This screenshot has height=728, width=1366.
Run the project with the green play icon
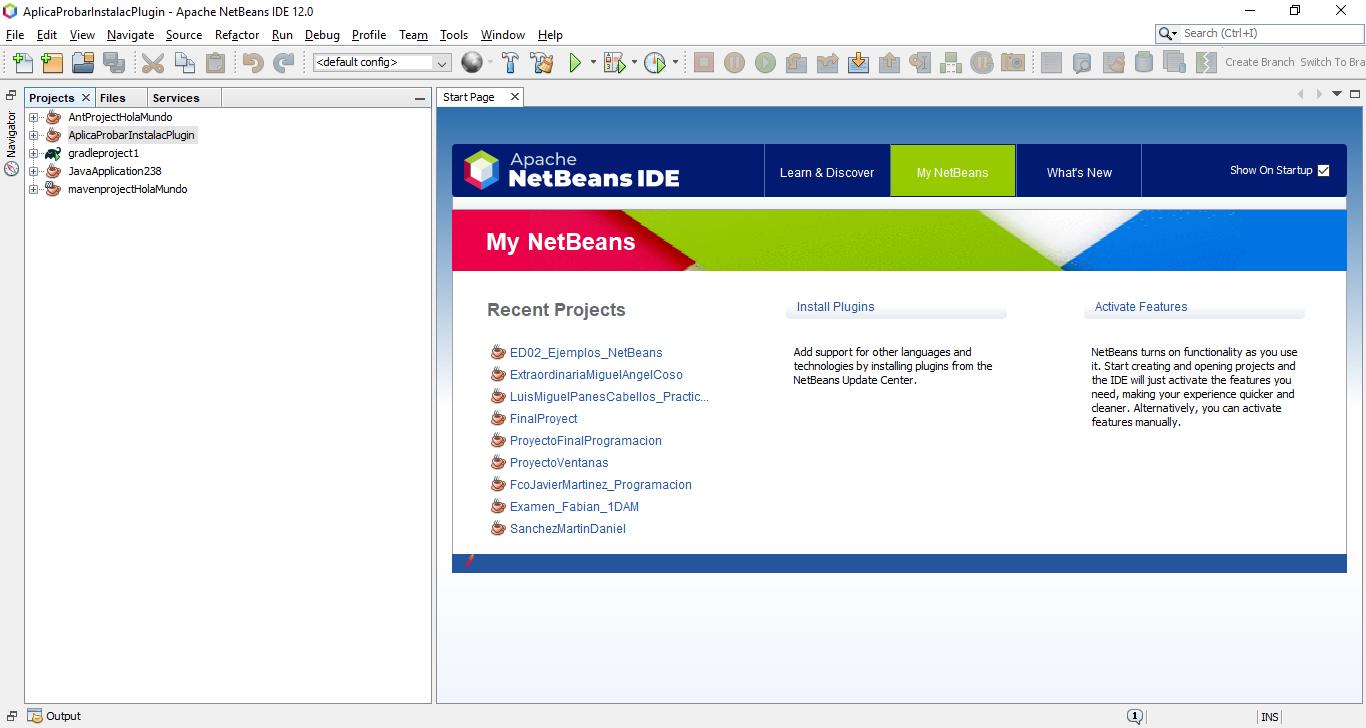(575, 63)
